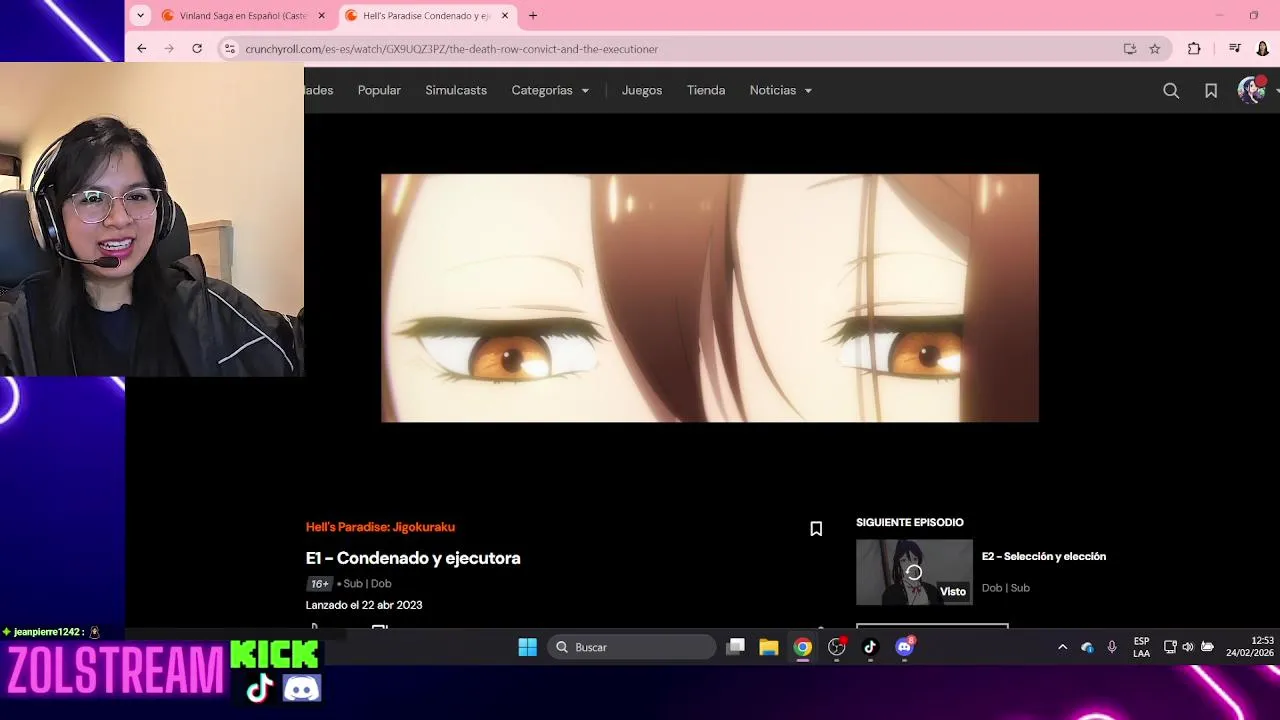1280x720 pixels.
Task: Close the Vinland Saga tab
Action: tap(322, 16)
